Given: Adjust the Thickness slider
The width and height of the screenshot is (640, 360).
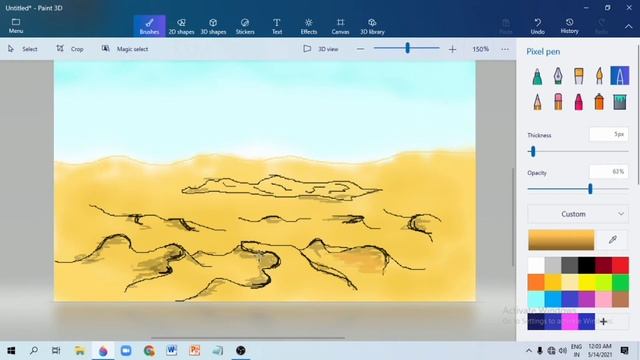Looking at the screenshot, I should (533, 152).
